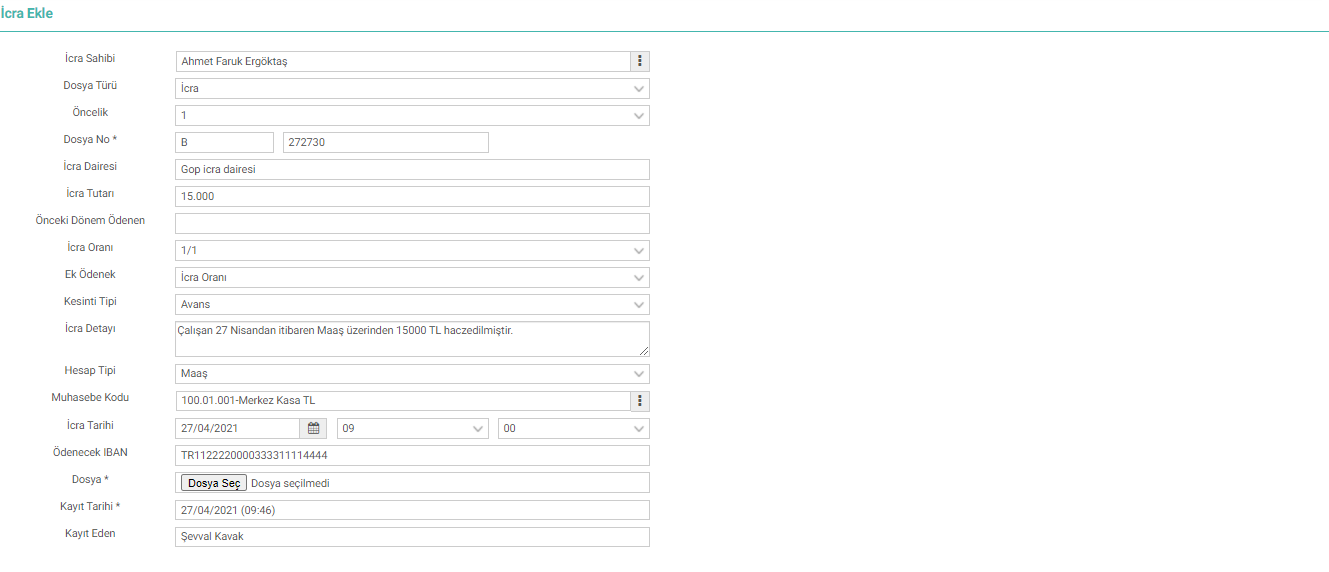This screenshot has width=1329, height=572.
Task: Click the İcra Tutarı field showing 15.000
Action: [412, 196]
